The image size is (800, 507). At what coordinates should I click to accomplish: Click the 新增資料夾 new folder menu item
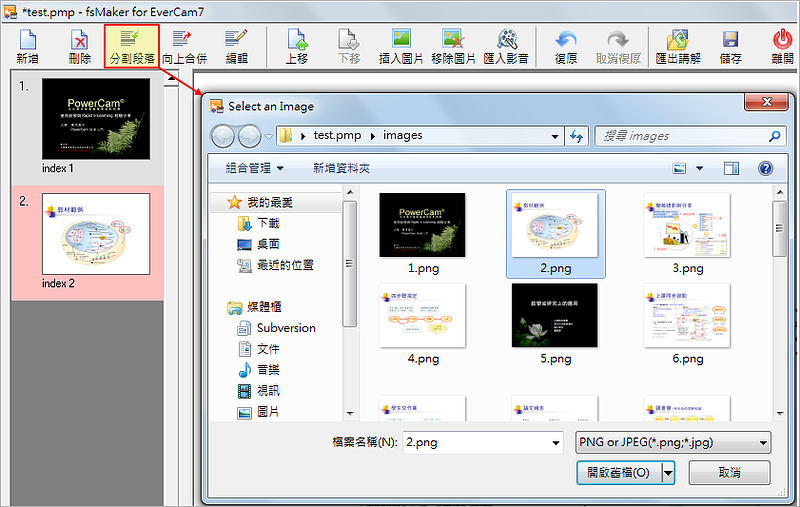[341, 168]
